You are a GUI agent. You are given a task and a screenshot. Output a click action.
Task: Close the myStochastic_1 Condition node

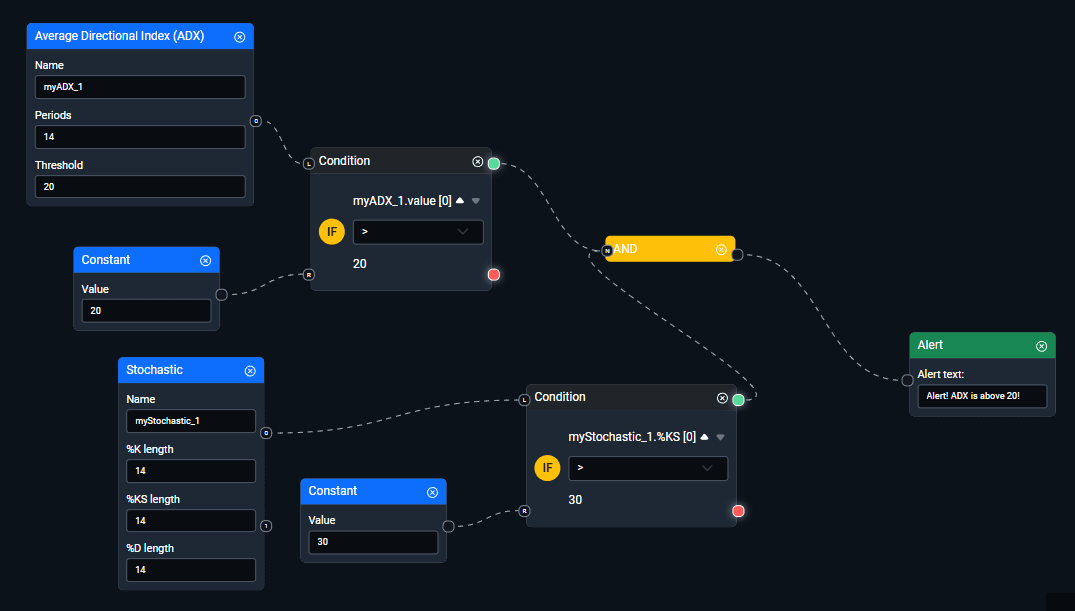pyautogui.click(x=722, y=398)
